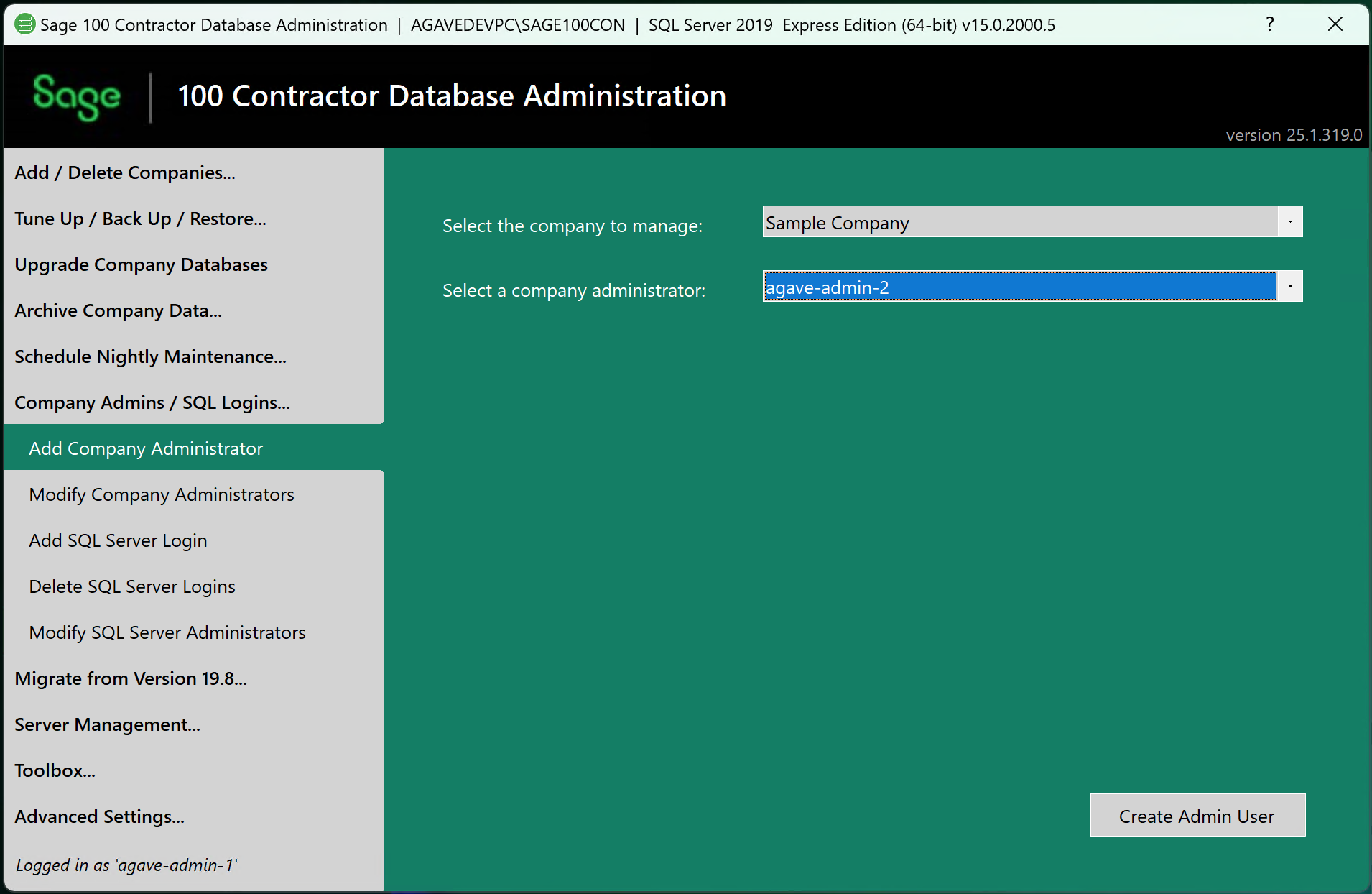1372x894 pixels.
Task: Click the Create Admin User button
Action: [x=1197, y=816]
